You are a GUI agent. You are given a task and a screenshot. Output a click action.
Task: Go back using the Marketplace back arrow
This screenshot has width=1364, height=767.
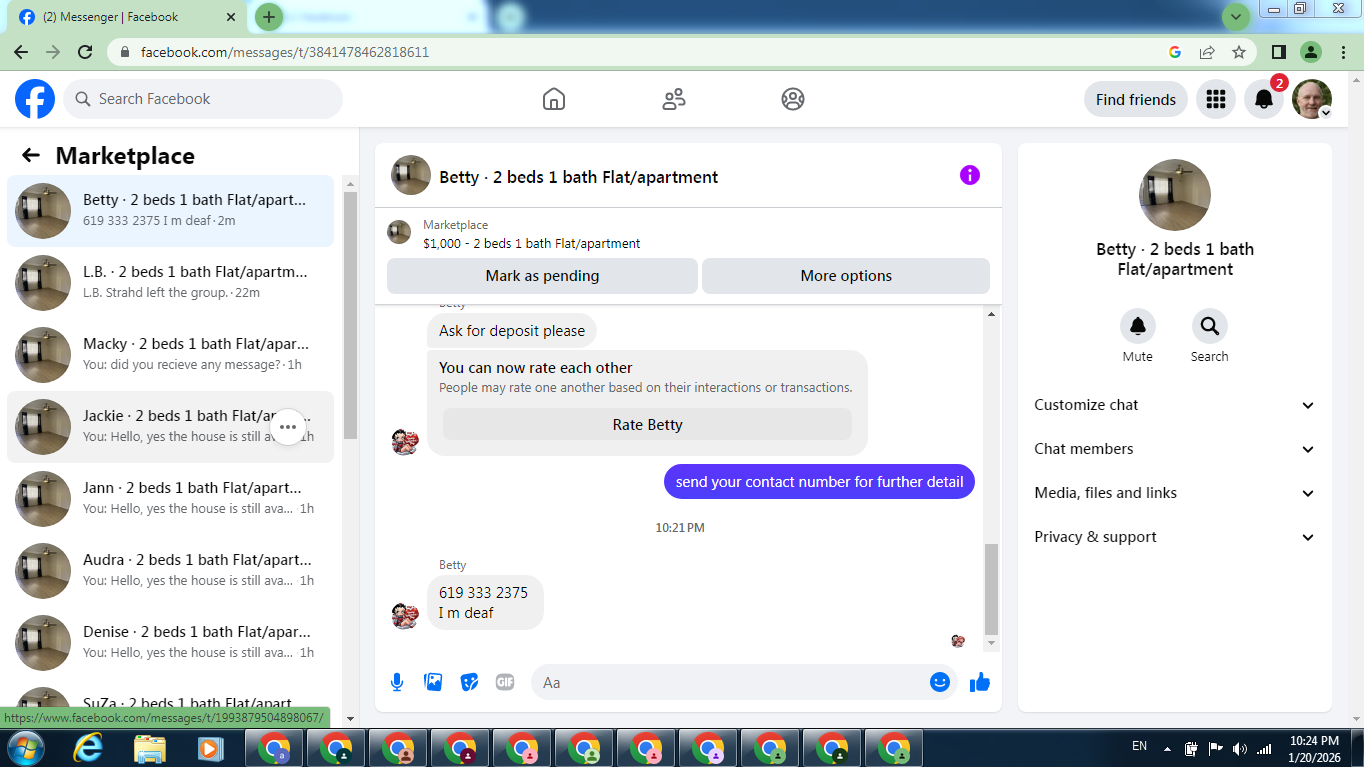pyautogui.click(x=31, y=155)
